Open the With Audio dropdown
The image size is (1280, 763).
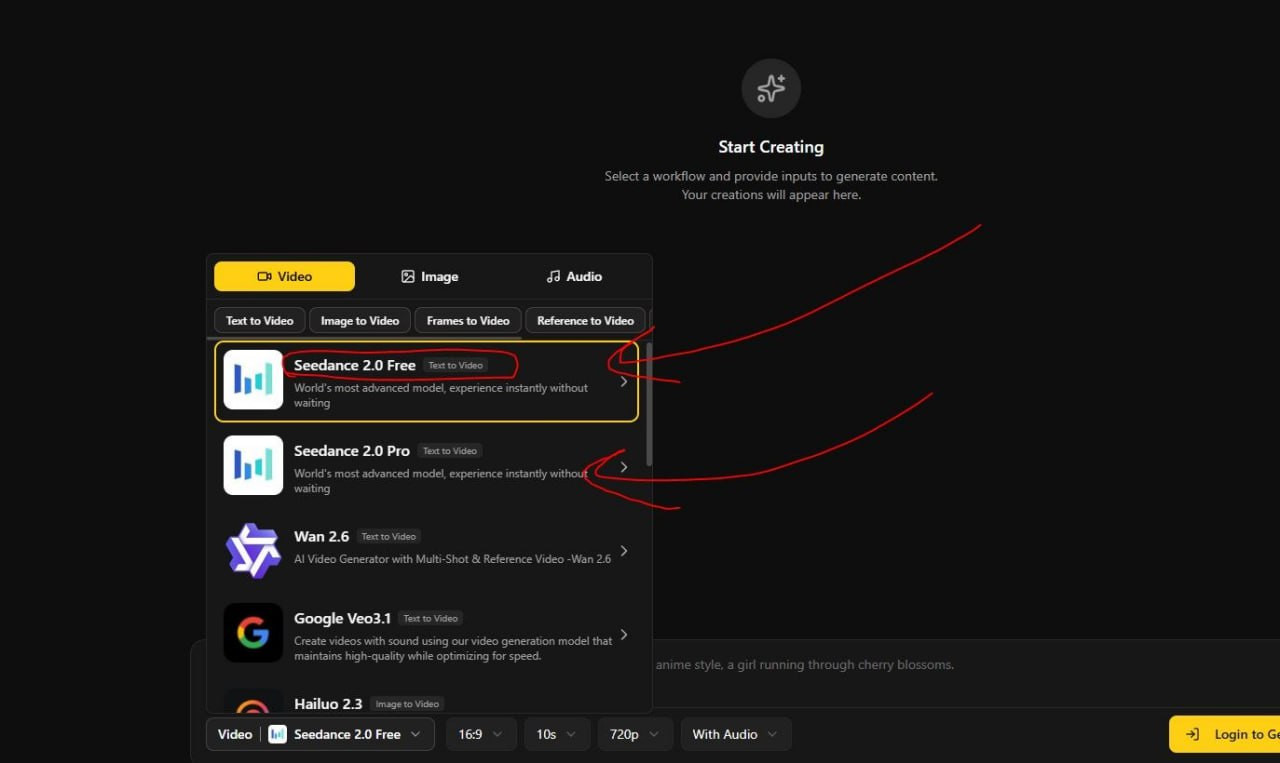pos(736,734)
